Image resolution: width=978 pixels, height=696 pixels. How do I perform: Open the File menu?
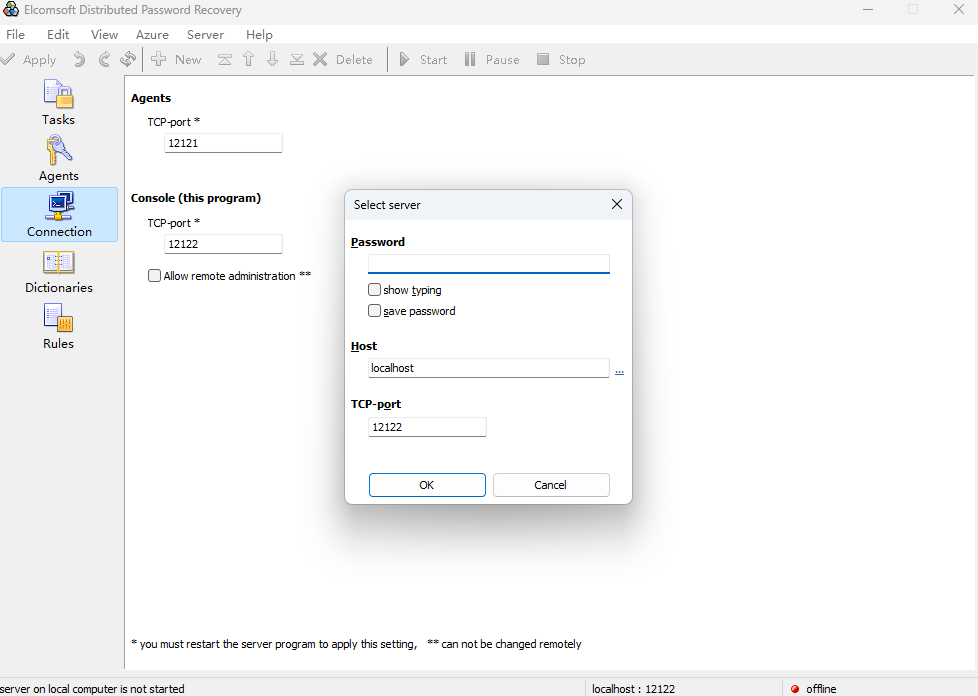[x=15, y=34]
